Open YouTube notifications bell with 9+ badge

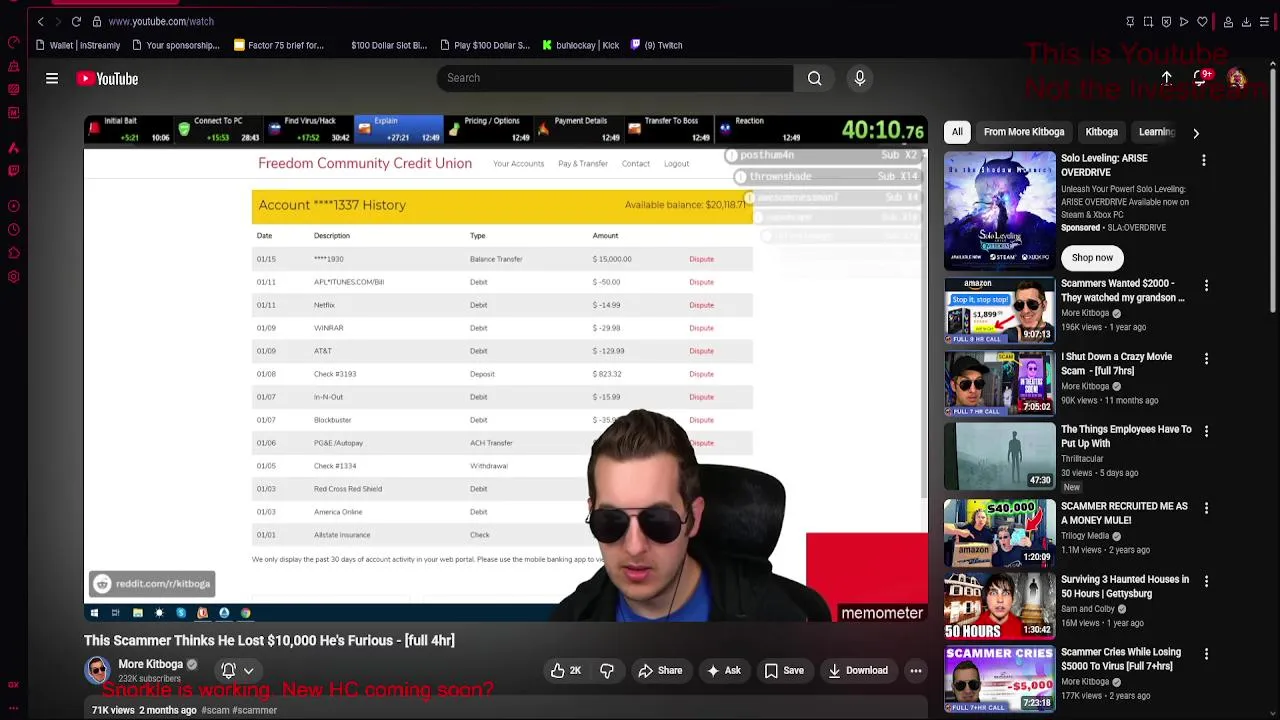(x=1201, y=78)
